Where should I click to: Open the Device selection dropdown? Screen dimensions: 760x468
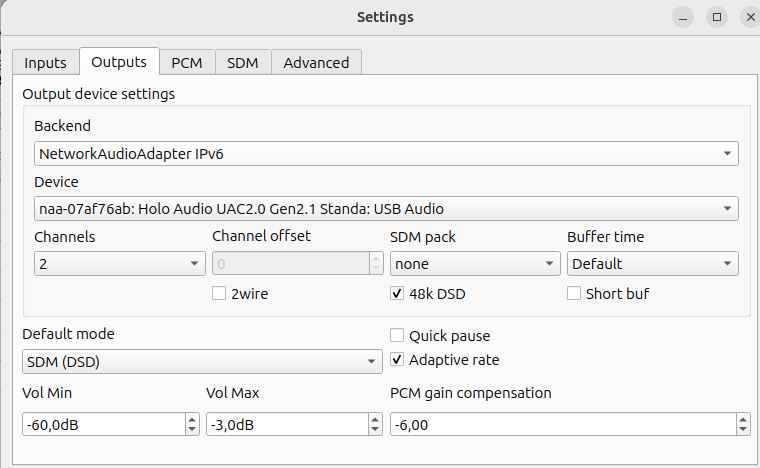point(386,209)
